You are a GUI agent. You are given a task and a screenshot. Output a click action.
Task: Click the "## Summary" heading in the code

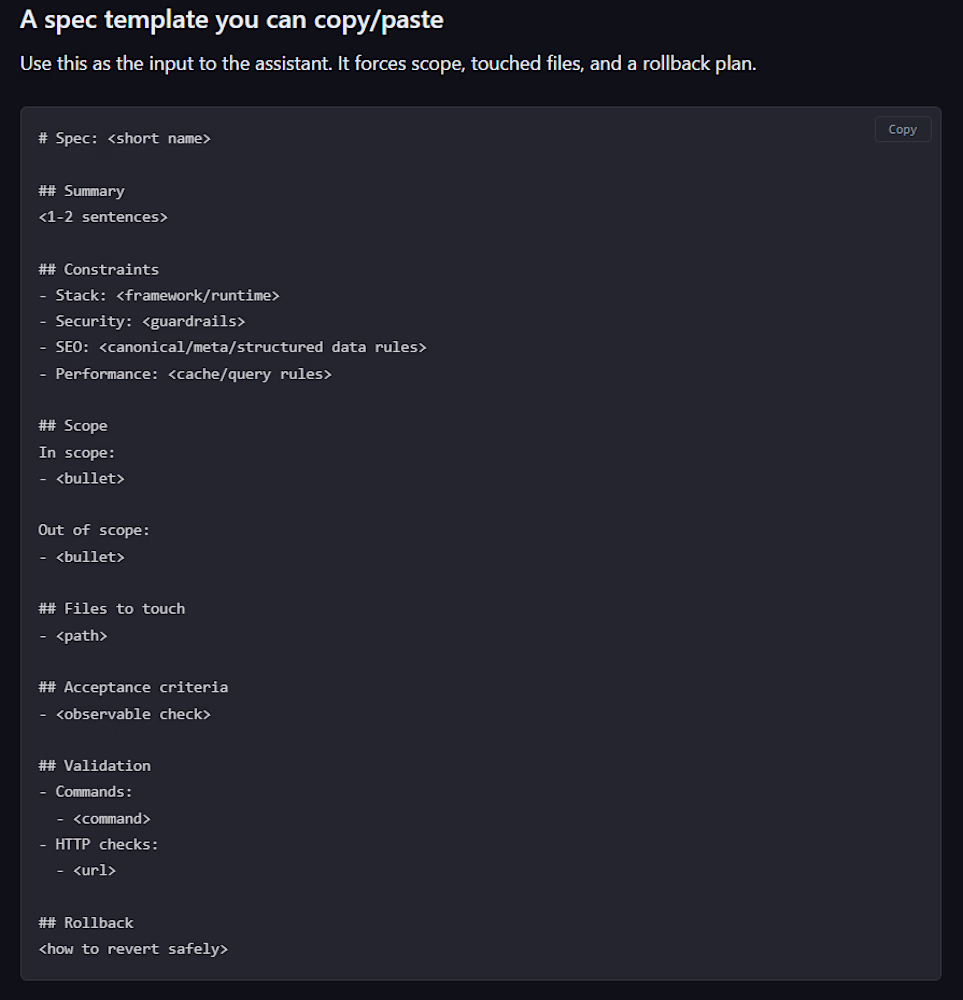81,190
